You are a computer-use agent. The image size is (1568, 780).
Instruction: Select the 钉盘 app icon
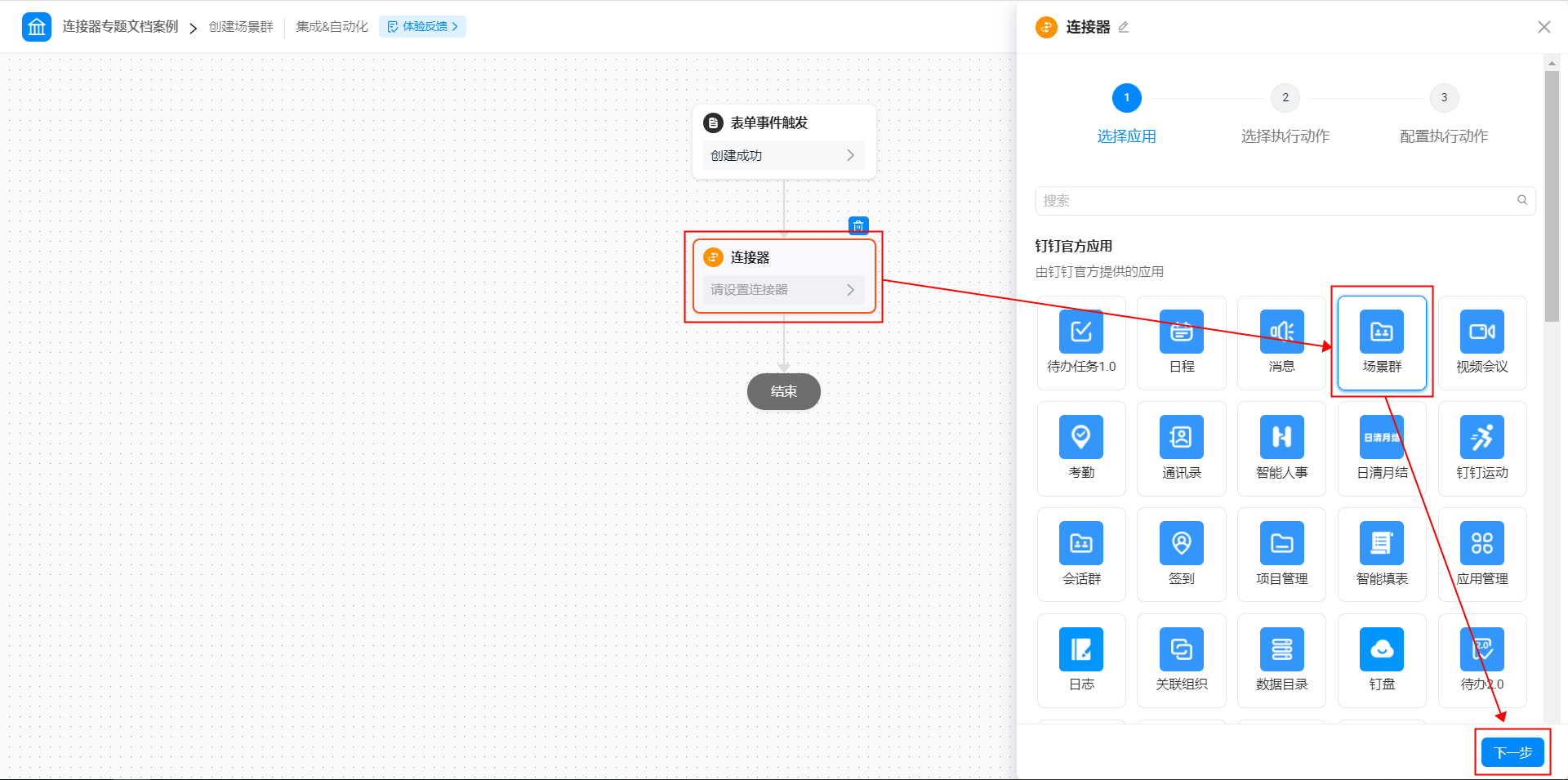click(x=1382, y=649)
